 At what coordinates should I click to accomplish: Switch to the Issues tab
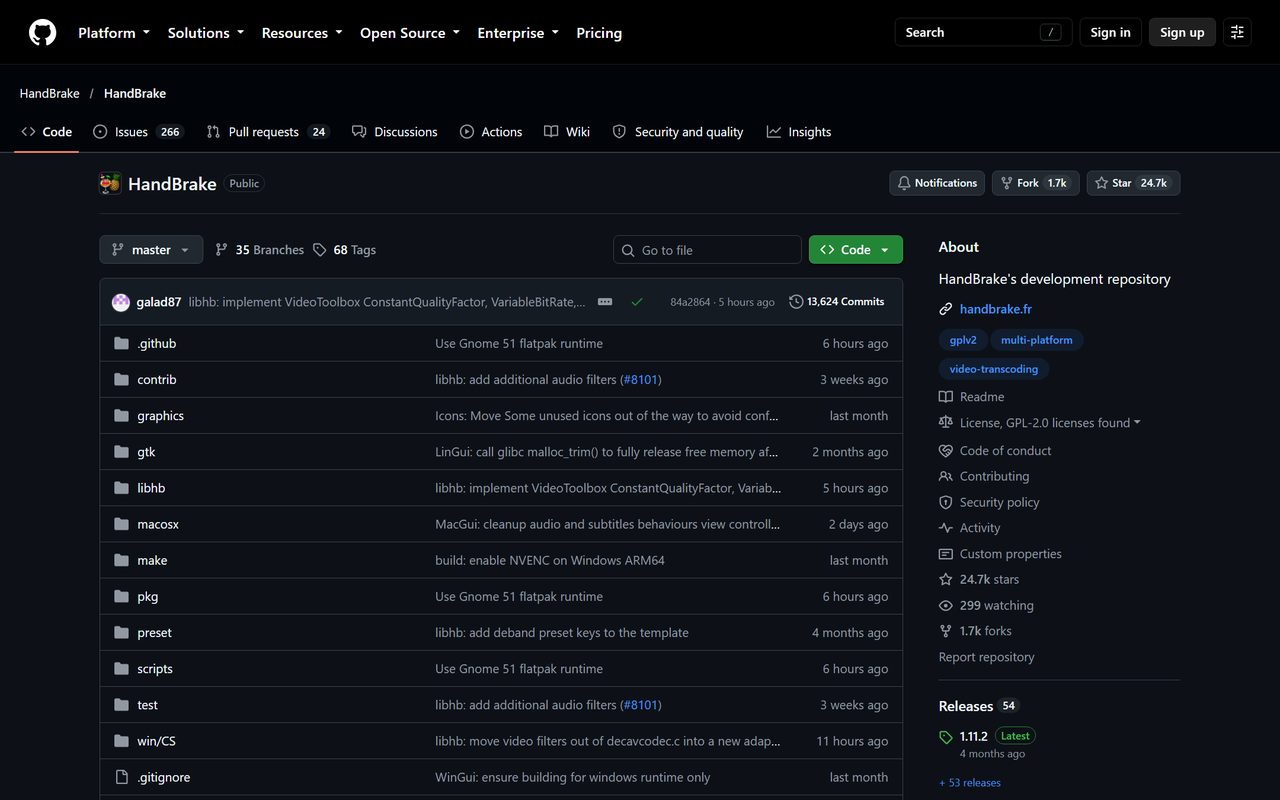point(138,132)
